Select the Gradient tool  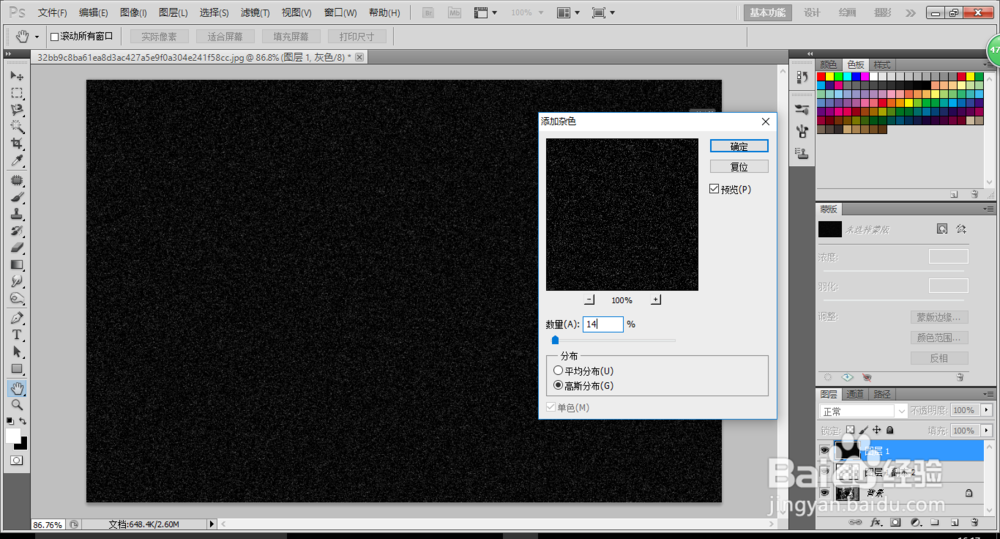tap(17, 265)
